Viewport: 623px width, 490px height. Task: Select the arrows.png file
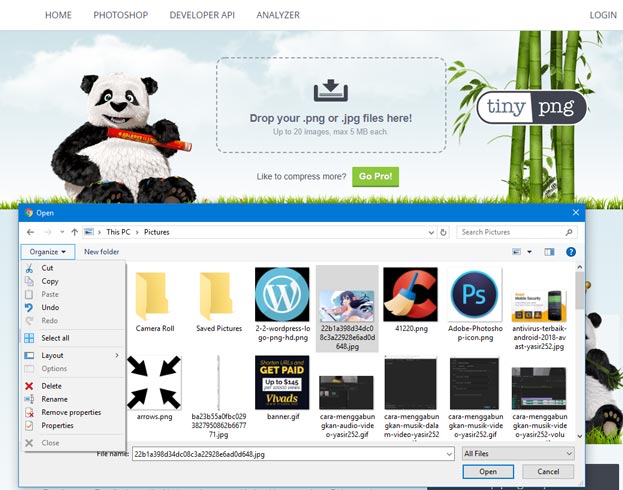coord(154,388)
